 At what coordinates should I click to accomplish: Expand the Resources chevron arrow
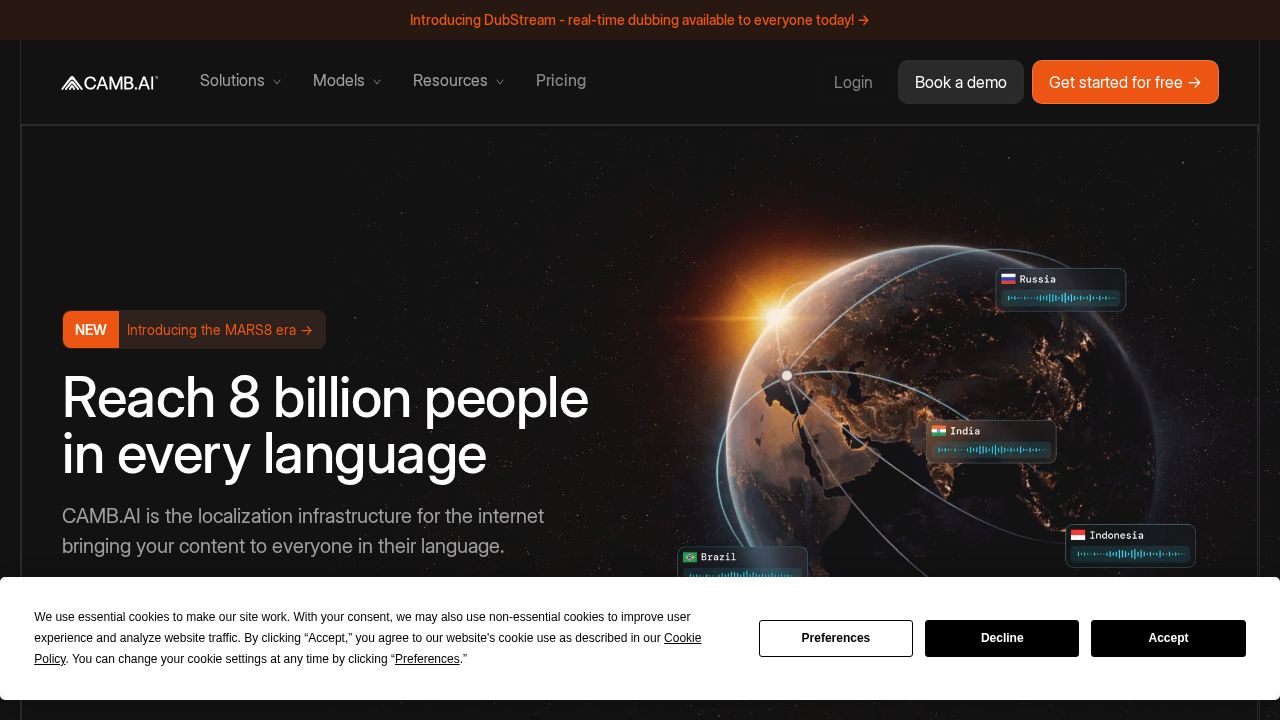coord(500,82)
